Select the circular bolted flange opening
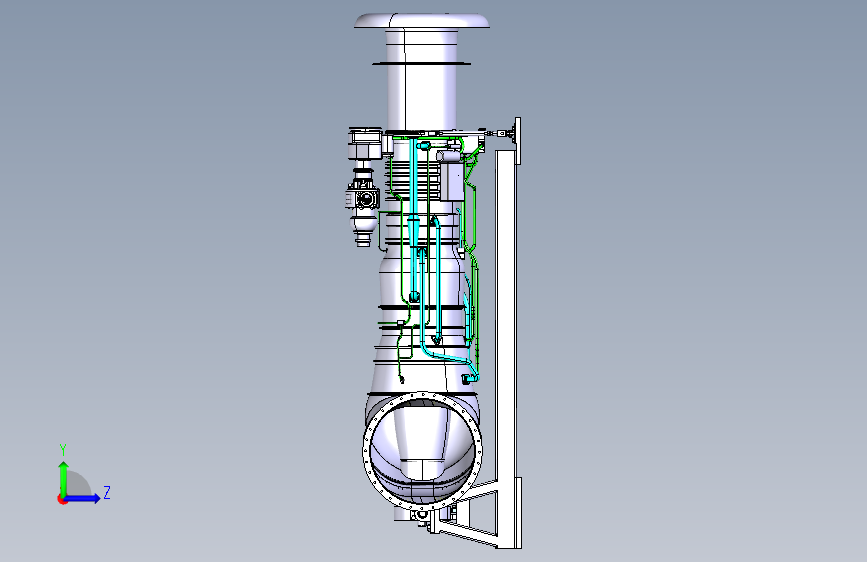 pyautogui.click(x=422, y=451)
